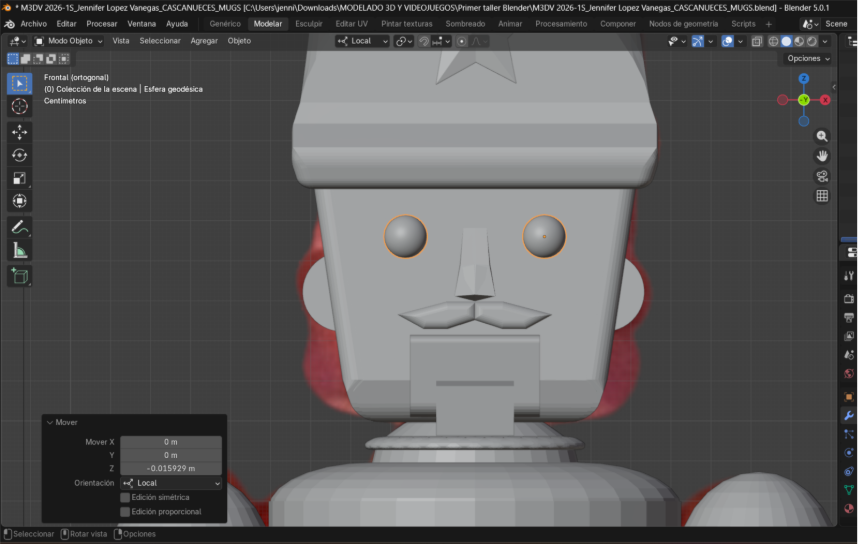Open the Agregar menu in the viewport header
Image resolution: width=858 pixels, height=544 pixels.
[204, 41]
